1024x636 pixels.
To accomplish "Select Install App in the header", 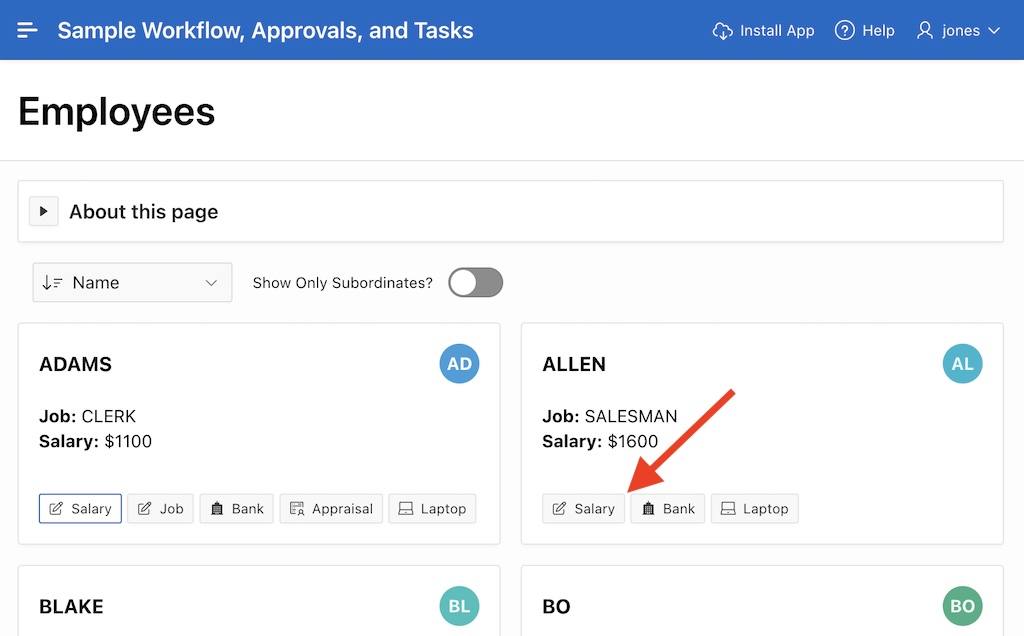I will [x=776, y=31].
